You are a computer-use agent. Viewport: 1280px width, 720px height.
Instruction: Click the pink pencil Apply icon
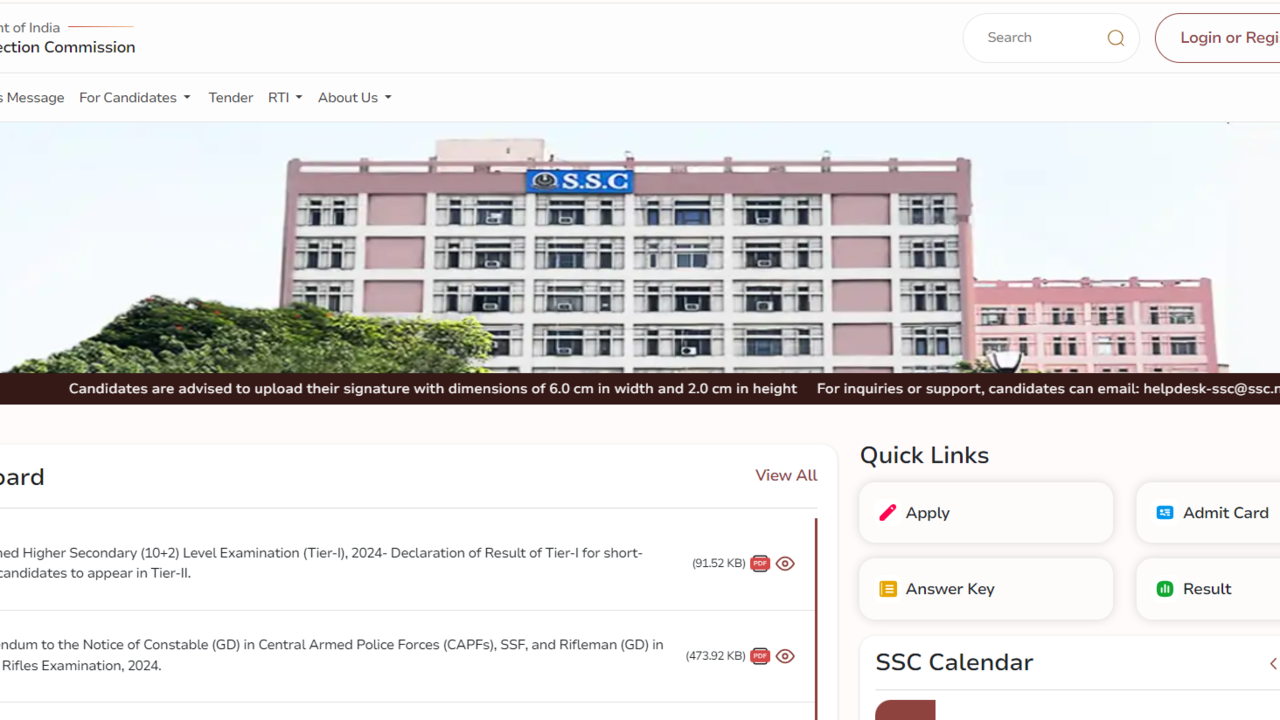[887, 513]
